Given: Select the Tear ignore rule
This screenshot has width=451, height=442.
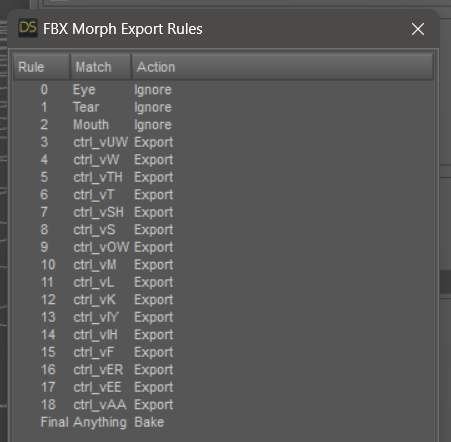Looking at the screenshot, I should click(224, 107).
